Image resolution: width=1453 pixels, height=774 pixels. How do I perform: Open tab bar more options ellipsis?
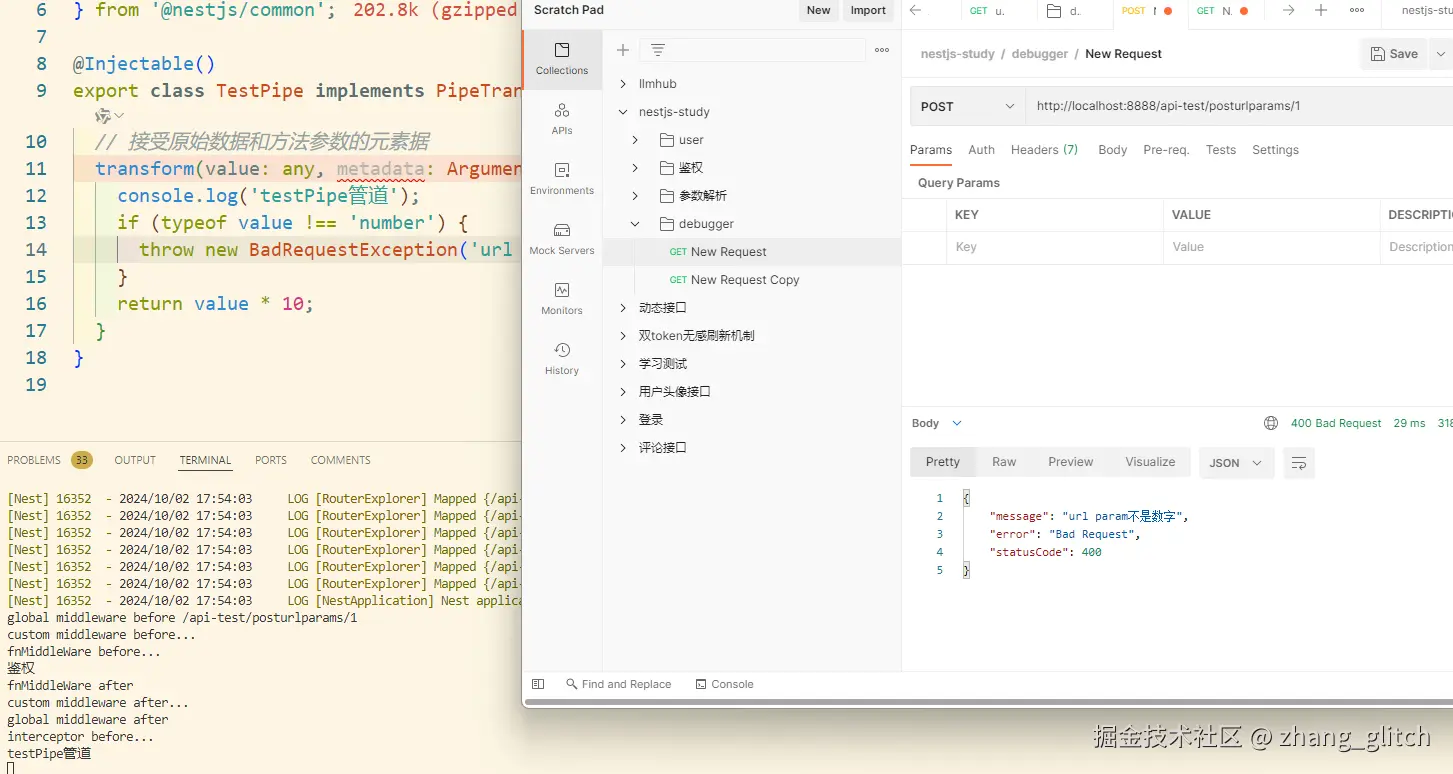coord(1357,10)
